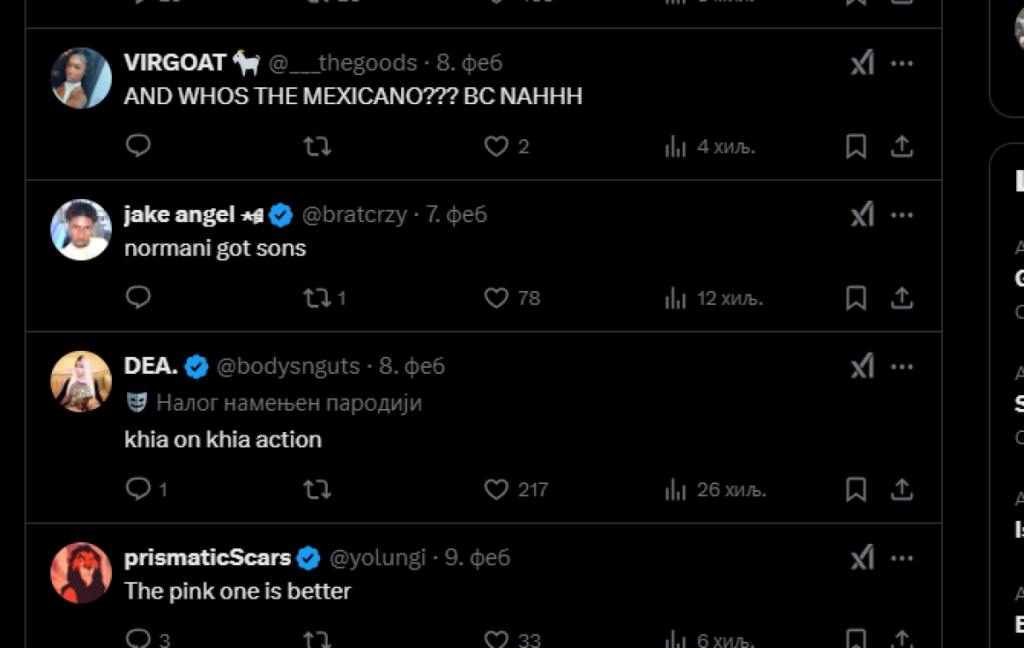Open prismaticScars display name link

207,557
